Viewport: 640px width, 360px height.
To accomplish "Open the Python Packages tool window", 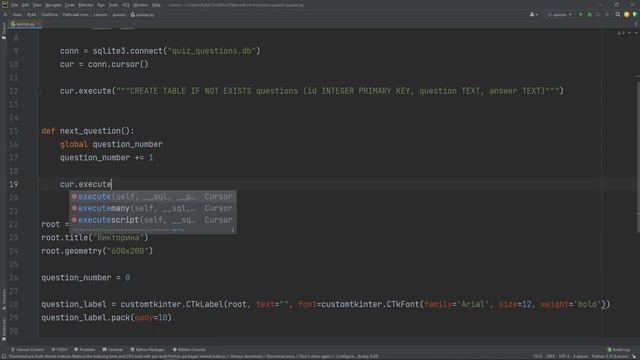I will pyautogui.click(x=147, y=350).
